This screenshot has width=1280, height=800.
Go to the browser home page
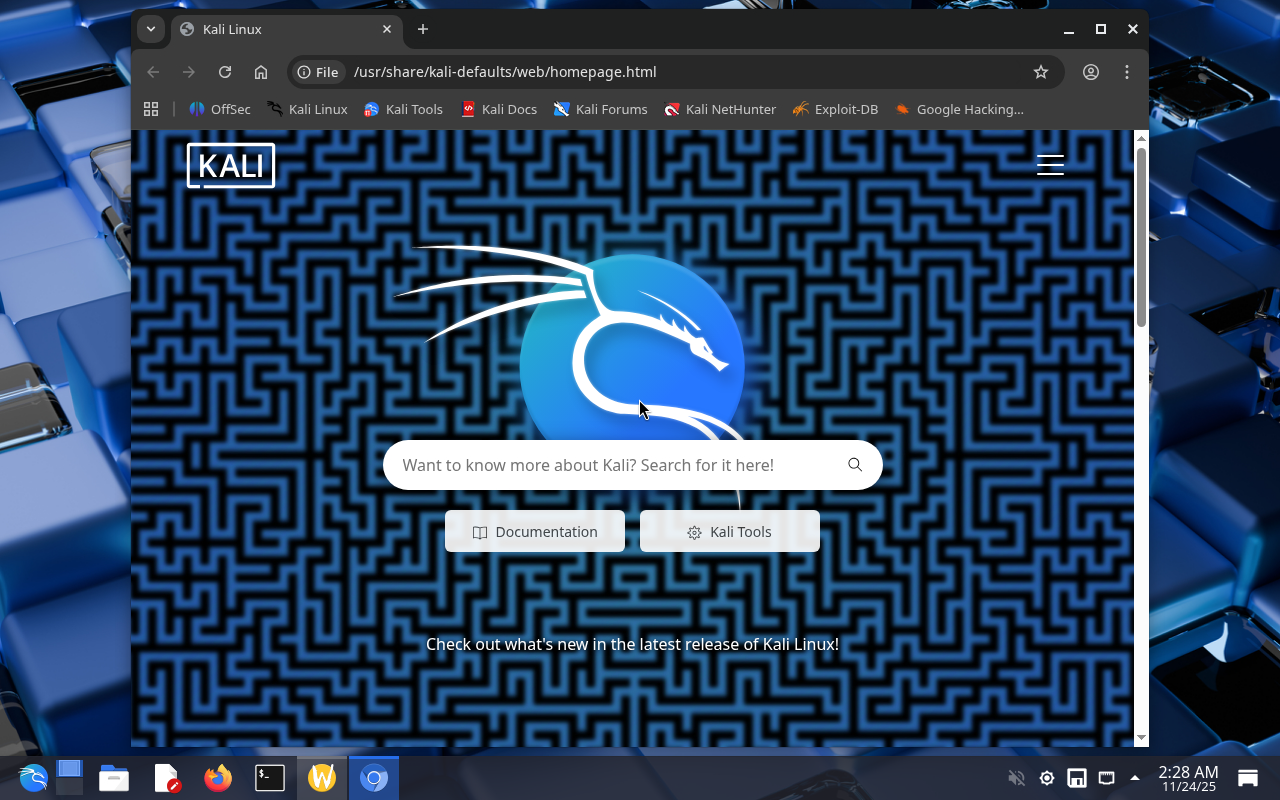[261, 72]
